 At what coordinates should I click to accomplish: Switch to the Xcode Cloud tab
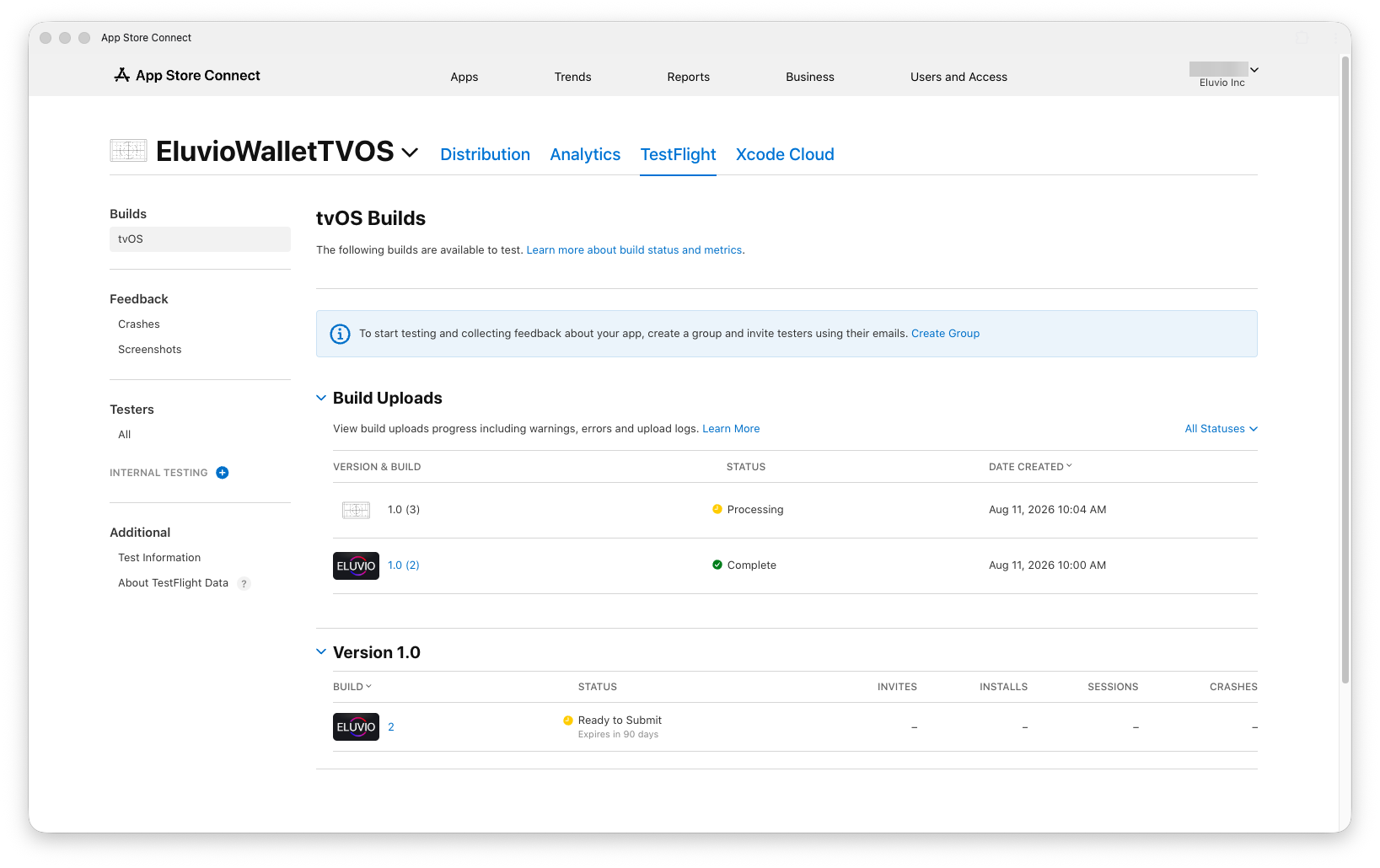[785, 154]
